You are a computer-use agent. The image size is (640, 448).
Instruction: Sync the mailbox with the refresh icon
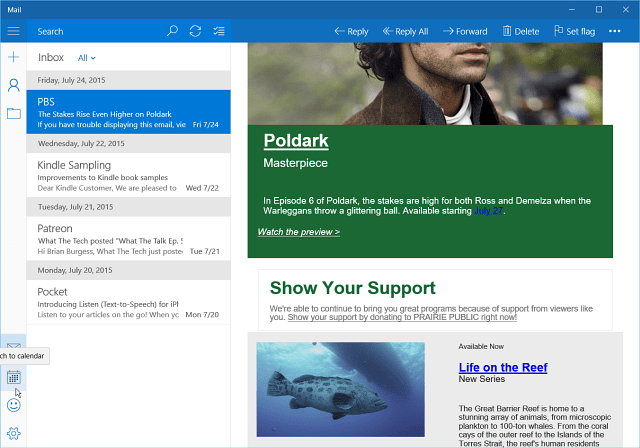click(x=195, y=31)
